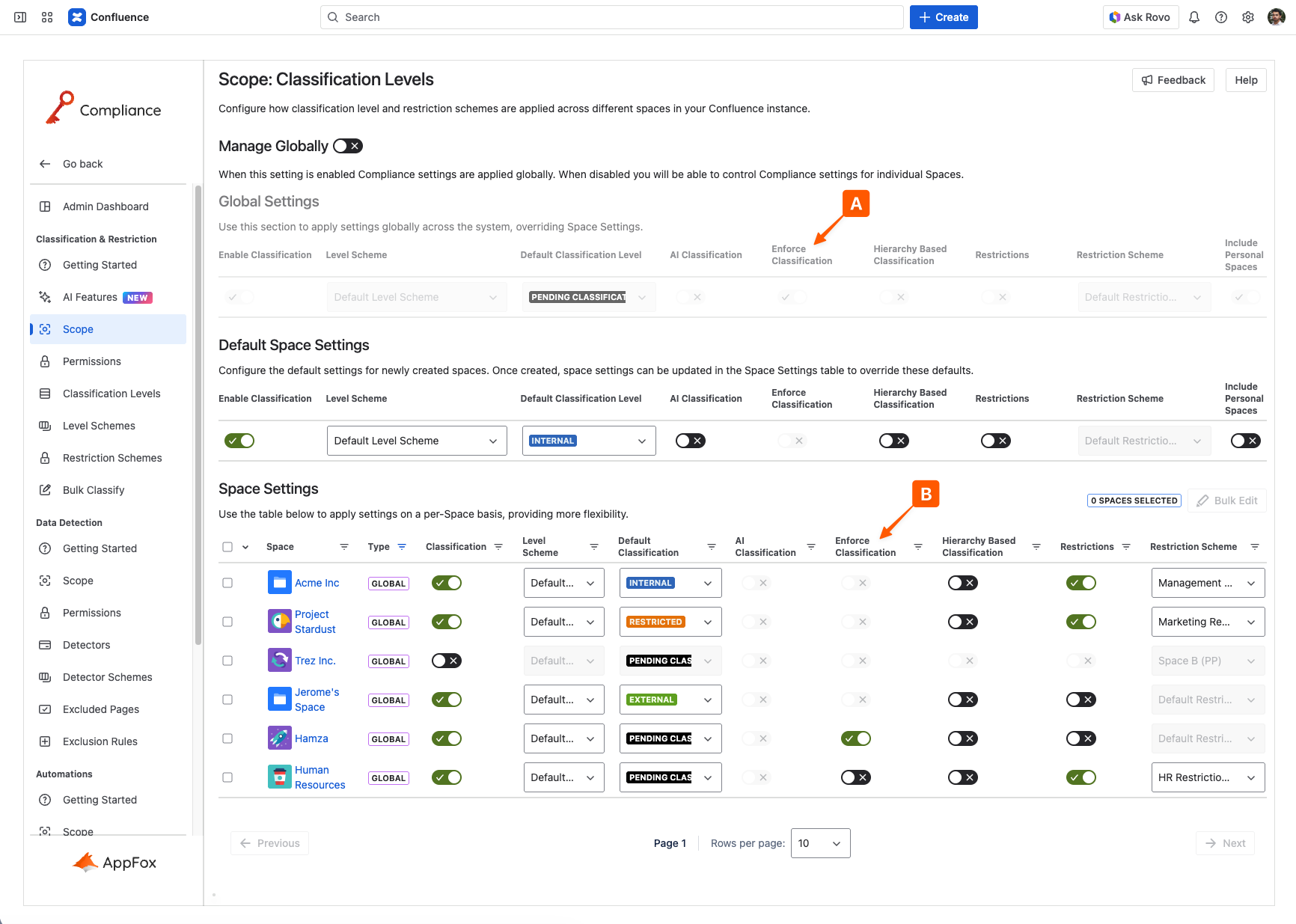Image resolution: width=1296 pixels, height=924 pixels.
Task: Open the Human Resources space link
Action: coord(320,777)
